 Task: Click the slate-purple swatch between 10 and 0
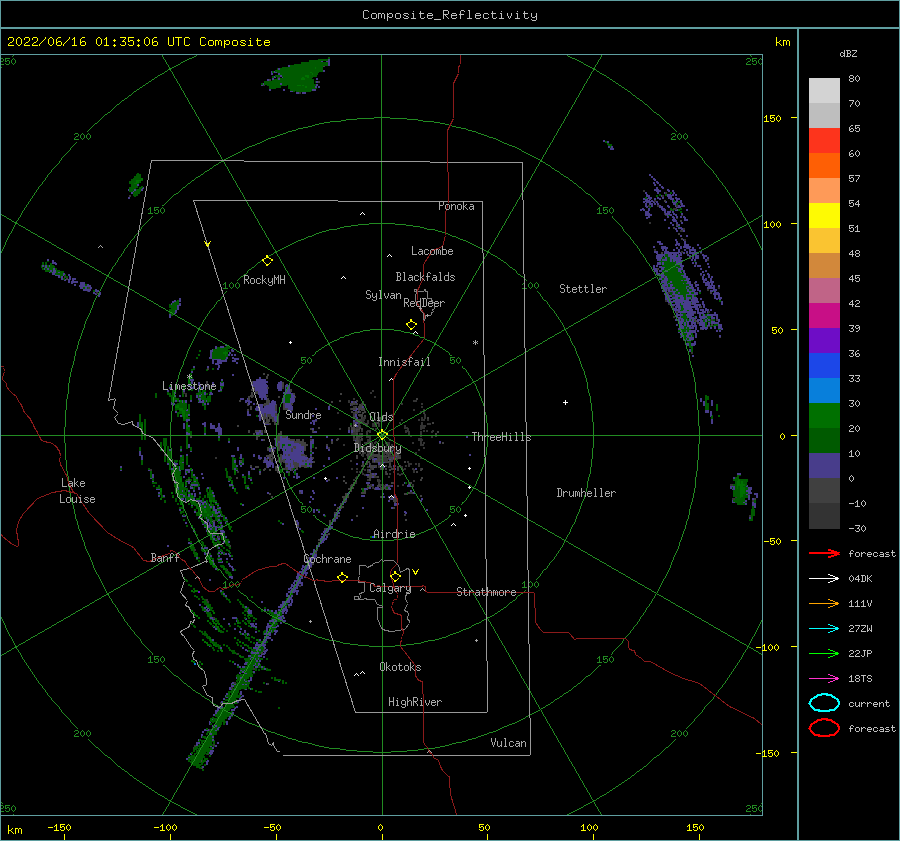[x=824, y=466]
